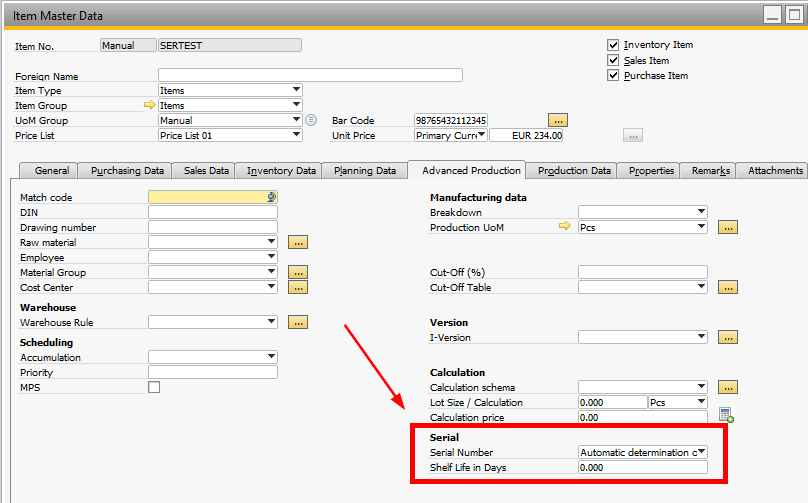The height and width of the screenshot is (503, 808).
Task: Open the Item Type dropdown
Action: (296, 90)
